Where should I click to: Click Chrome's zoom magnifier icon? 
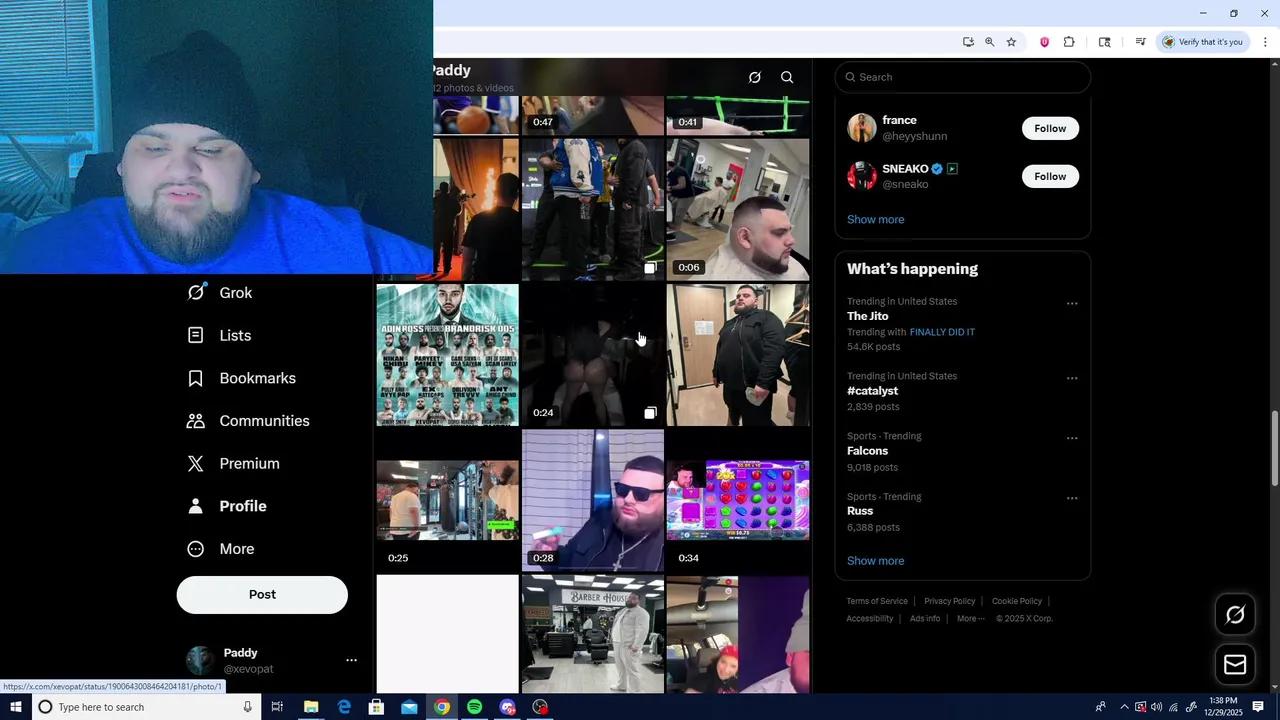[989, 42]
